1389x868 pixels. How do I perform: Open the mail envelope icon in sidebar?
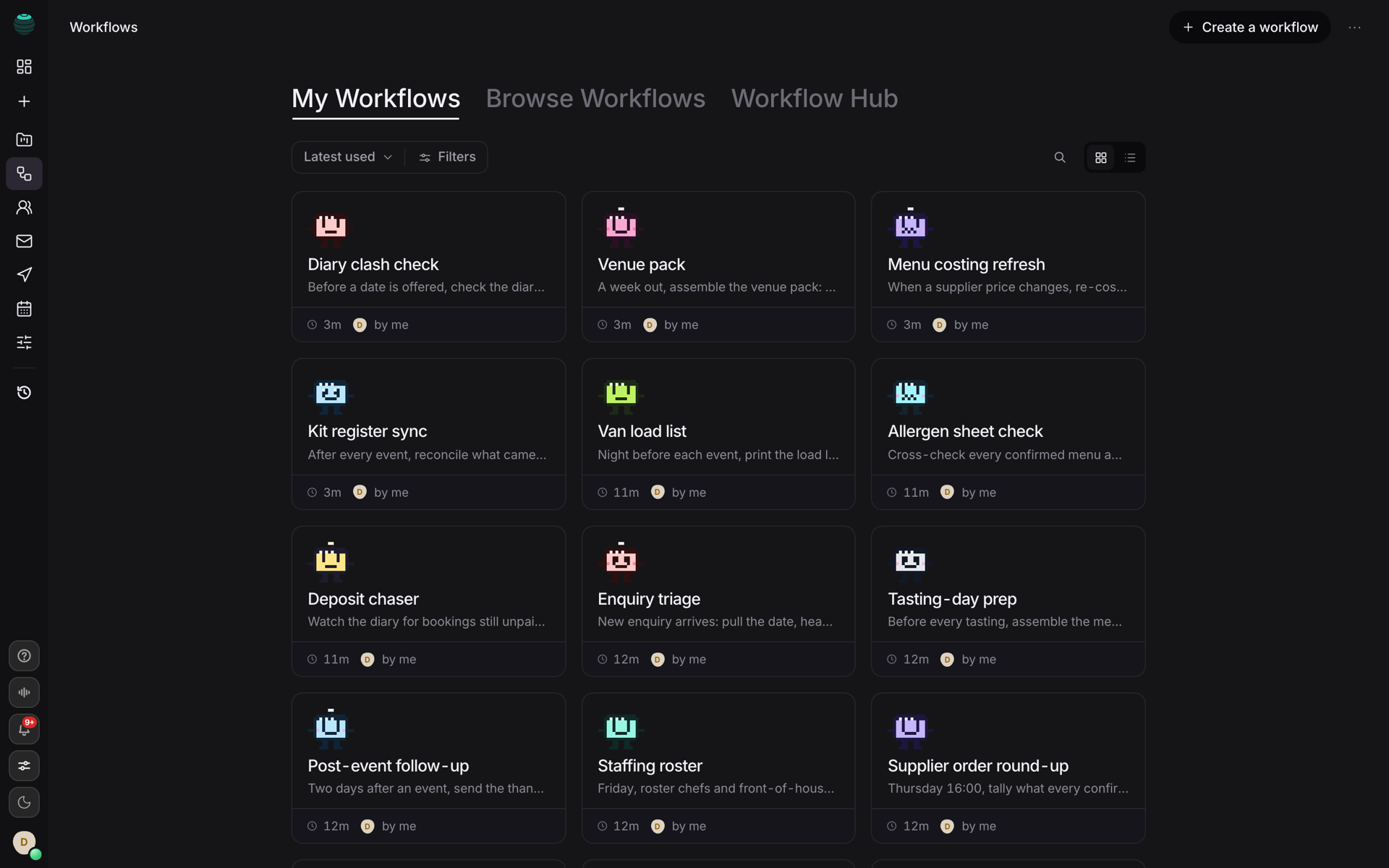24,241
